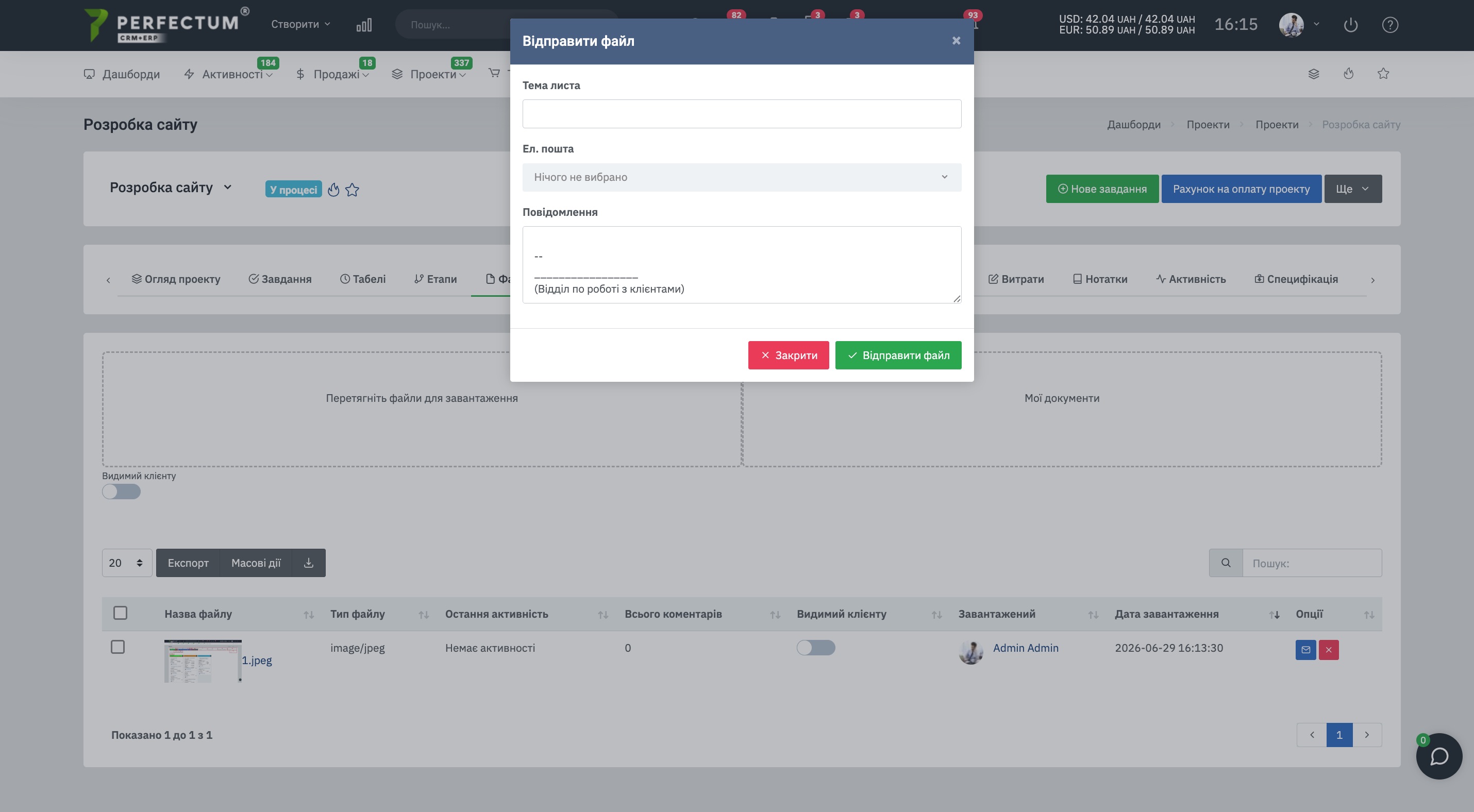Click into the Повідомлення text area
Viewport: 1474px width, 812px height.
point(742,265)
